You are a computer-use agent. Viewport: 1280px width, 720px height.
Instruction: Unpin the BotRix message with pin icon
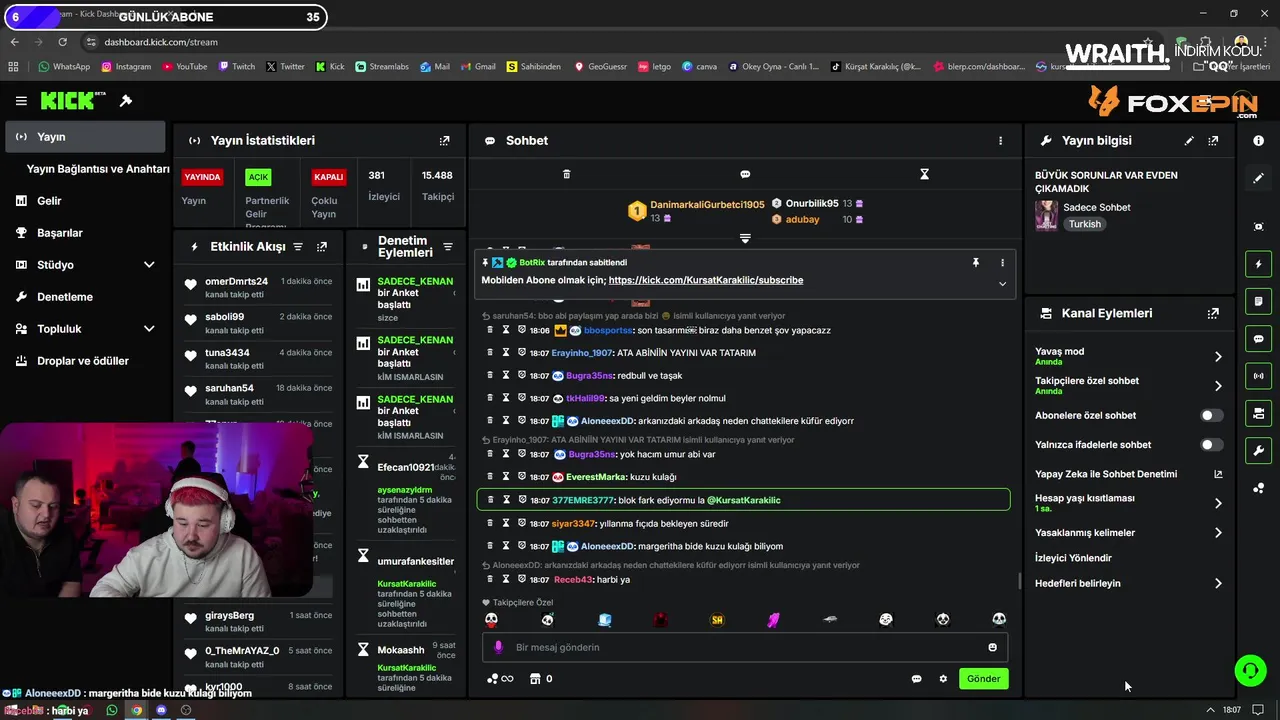pyautogui.click(x=975, y=263)
